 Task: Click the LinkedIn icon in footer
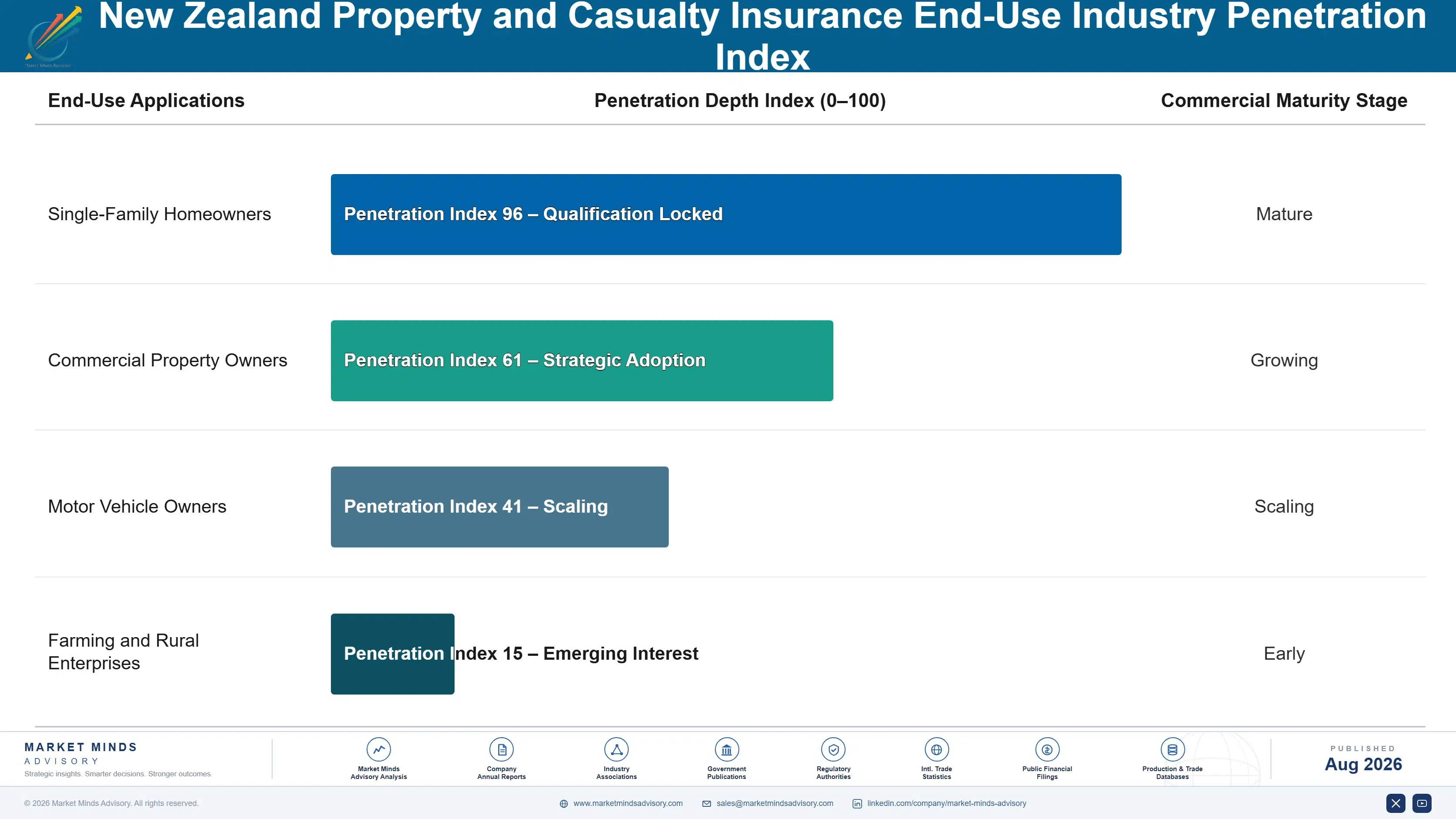tap(857, 804)
